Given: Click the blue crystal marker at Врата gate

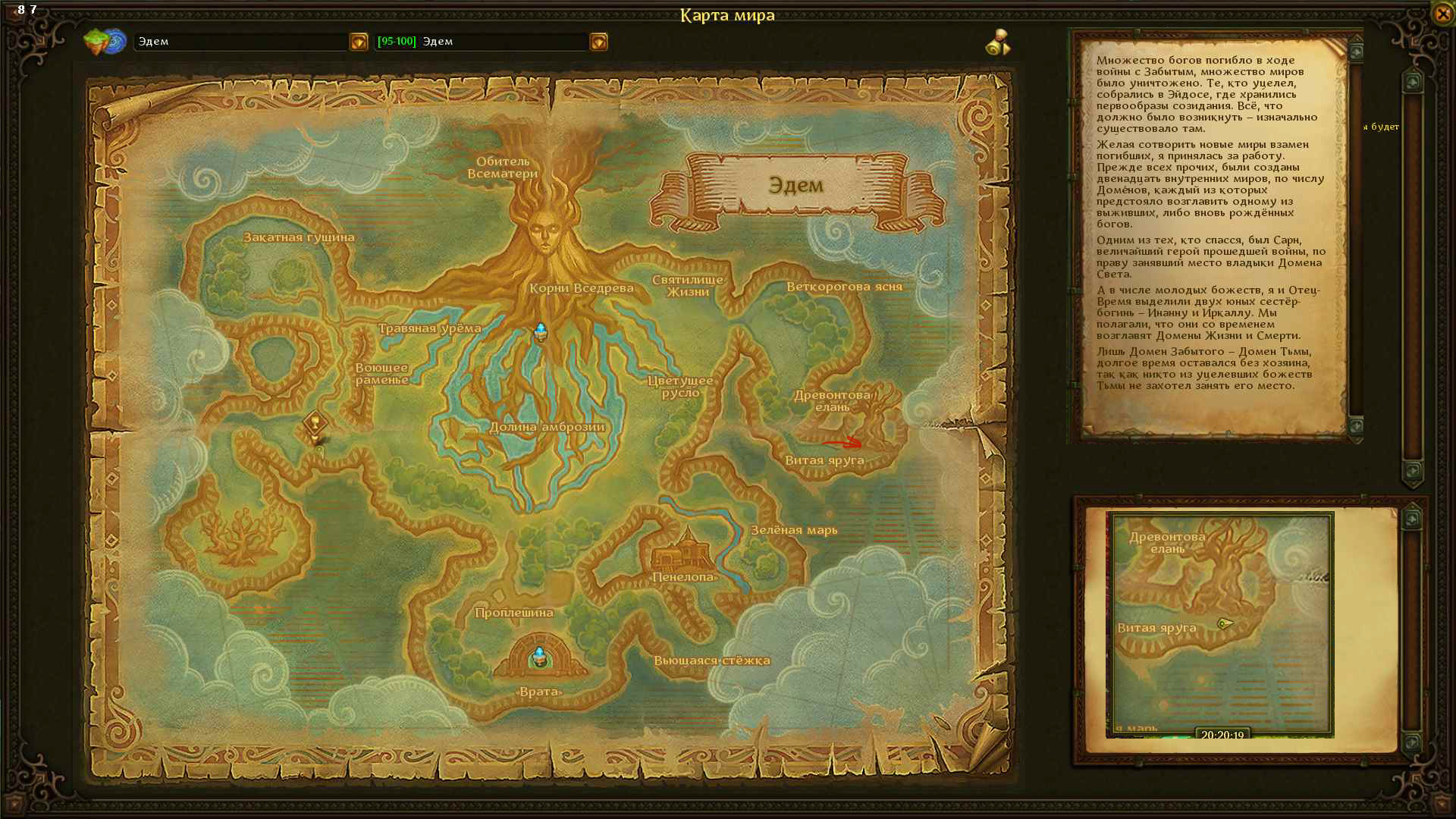Looking at the screenshot, I should pyautogui.click(x=539, y=656).
